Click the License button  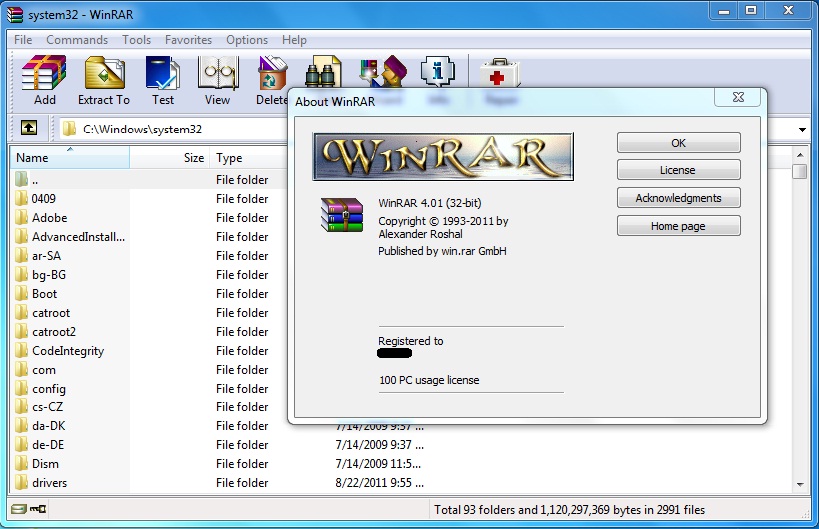pyautogui.click(x=678, y=170)
